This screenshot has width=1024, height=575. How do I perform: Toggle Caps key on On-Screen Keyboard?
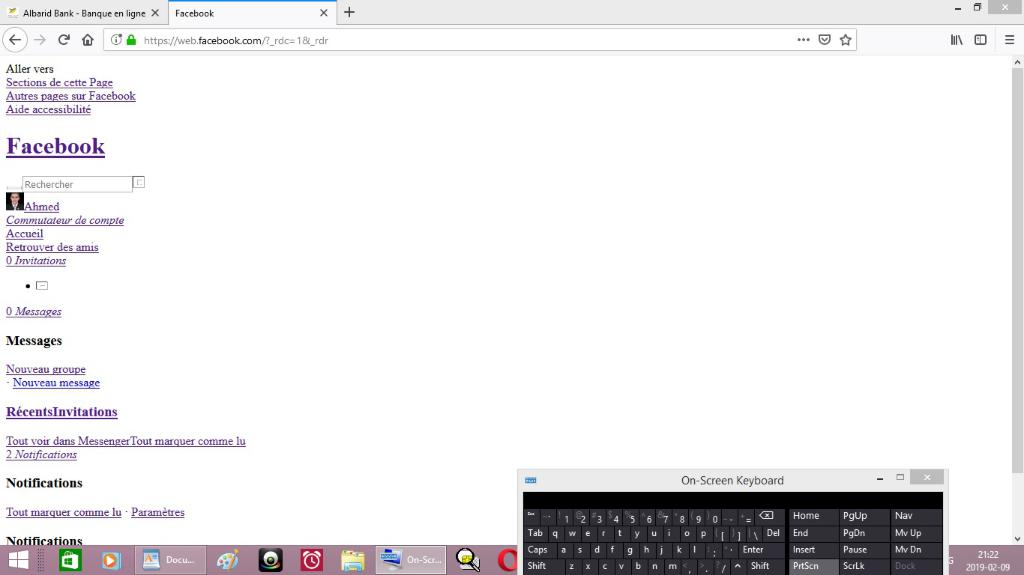[538, 550]
